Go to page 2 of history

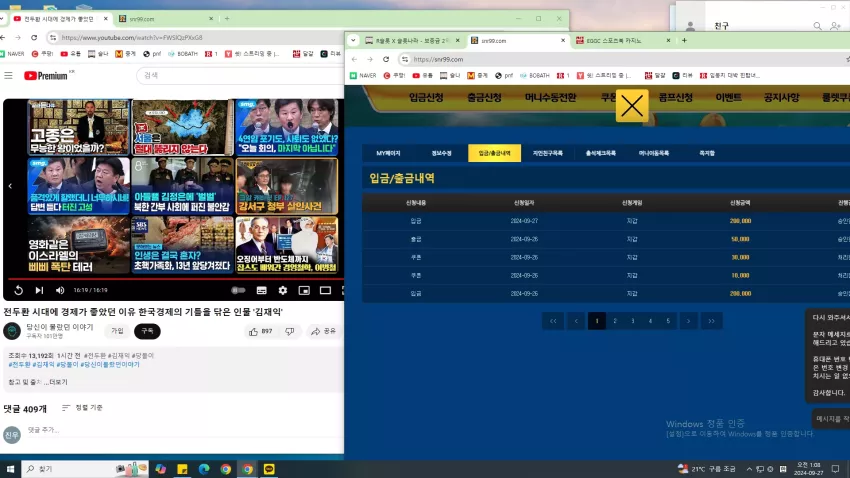615,321
